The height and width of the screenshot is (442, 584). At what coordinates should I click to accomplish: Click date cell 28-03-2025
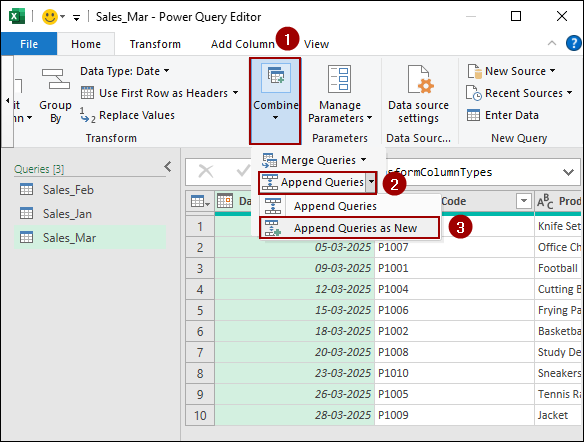click(295, 415)
